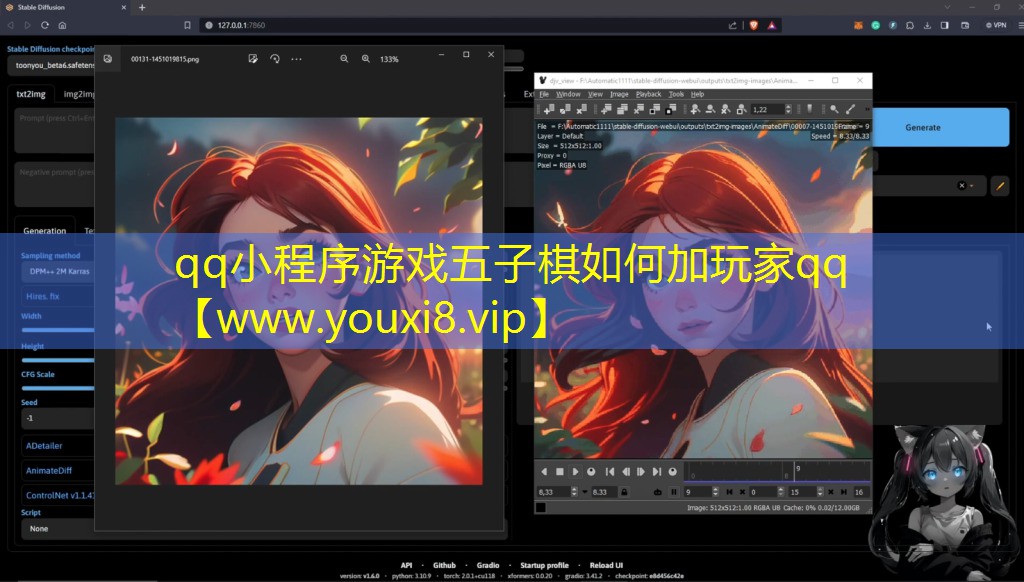Click Zoom Out magnifier in djv_view toolbar
This screenshot has width=1024, height=582.
[x=711, y=109]
